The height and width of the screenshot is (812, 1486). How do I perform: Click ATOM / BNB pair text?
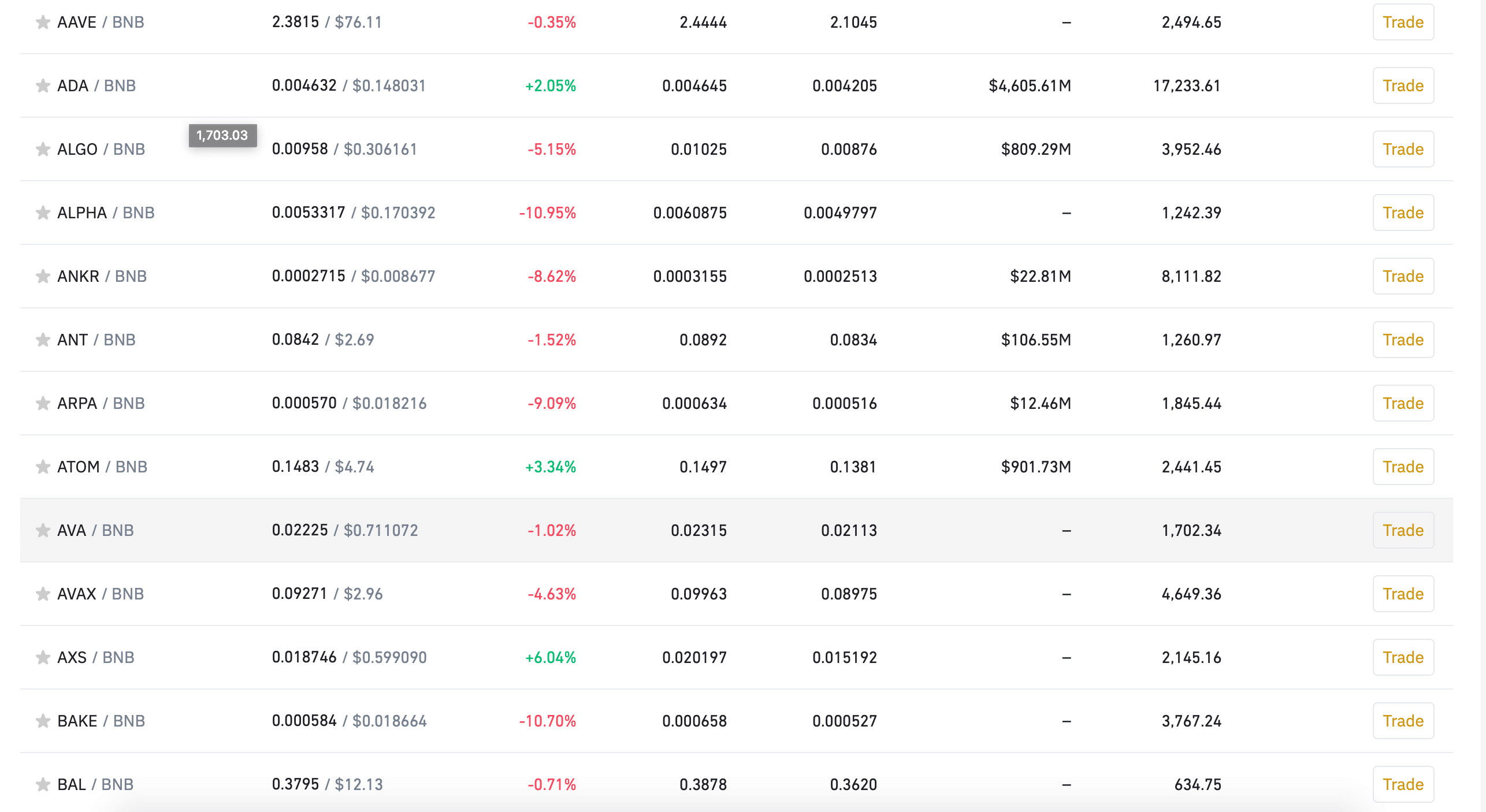click(102, 467)
